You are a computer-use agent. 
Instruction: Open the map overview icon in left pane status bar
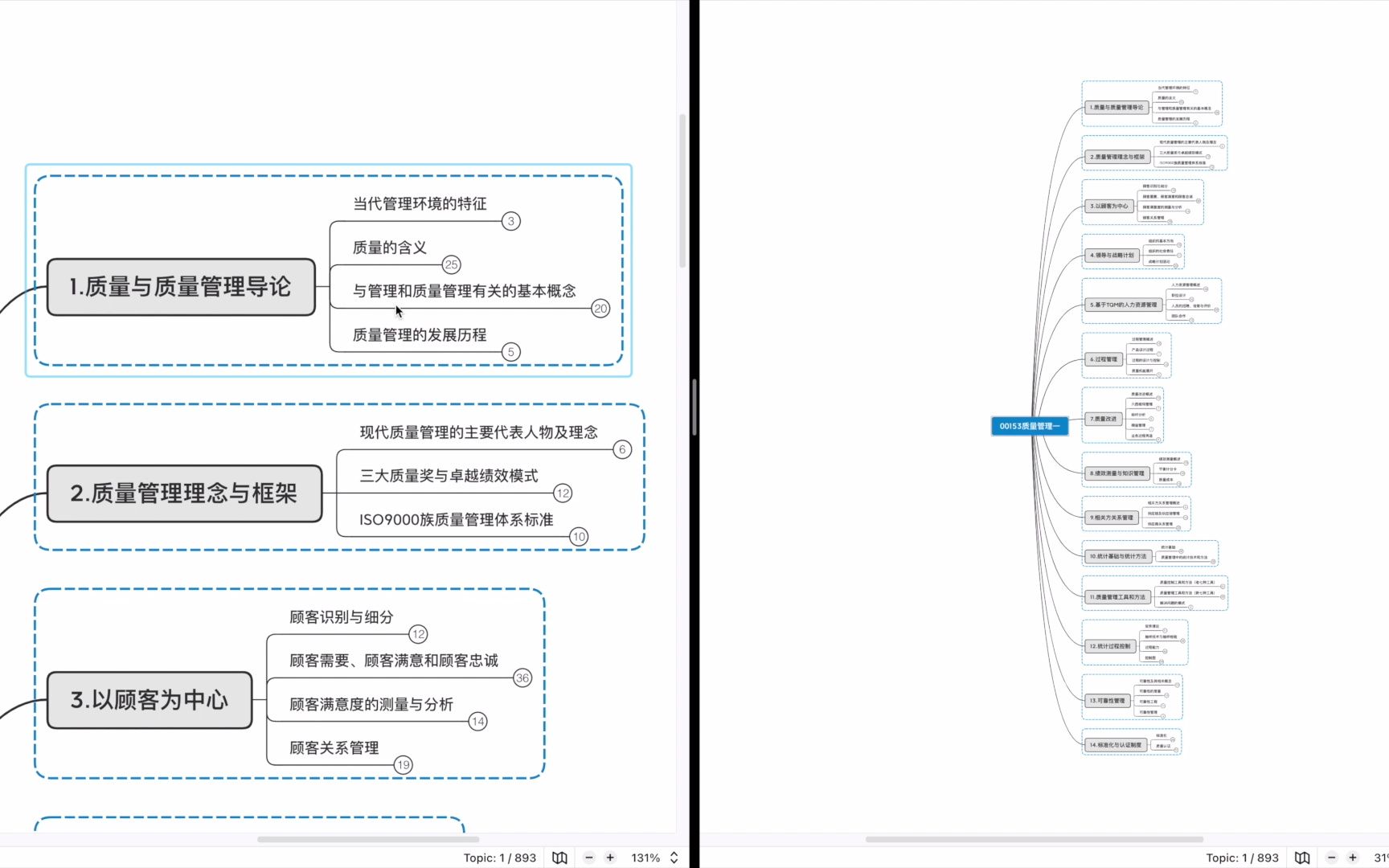[x=559, y=858]
